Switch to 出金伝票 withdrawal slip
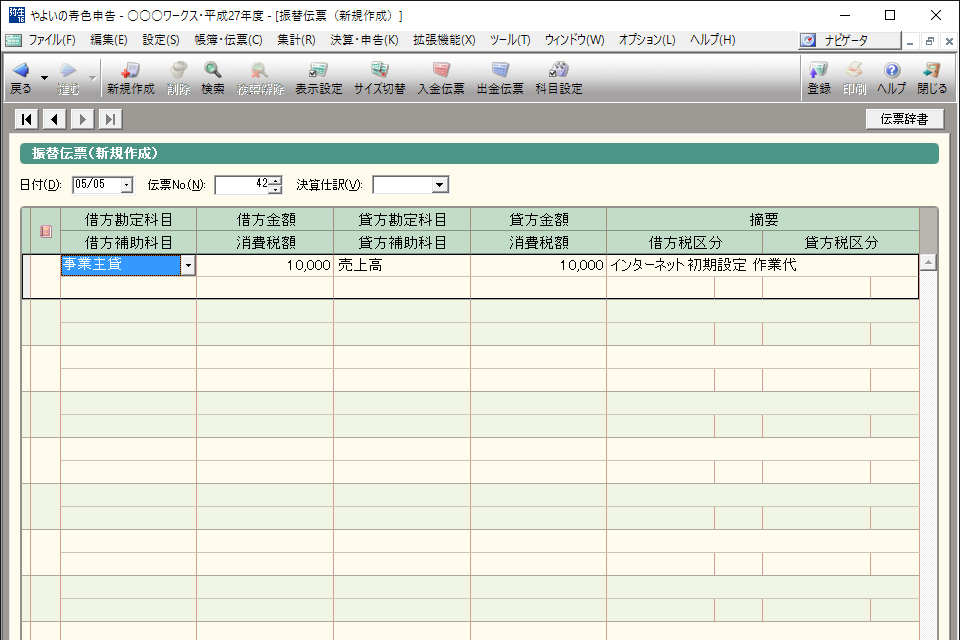 pos(500,78)
